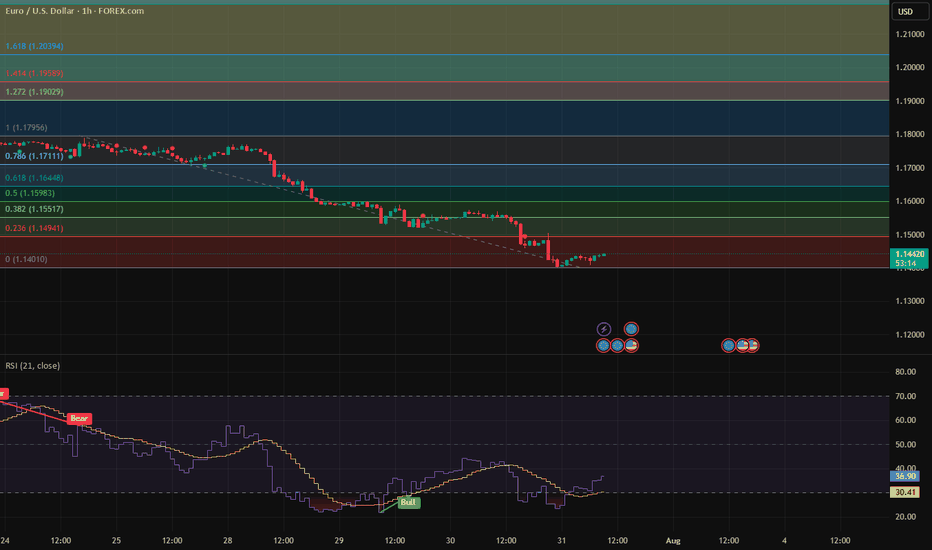Click the RSI moving average label 30.41
The height and width of the screenshot is (550, 932).
coord(905,492)
